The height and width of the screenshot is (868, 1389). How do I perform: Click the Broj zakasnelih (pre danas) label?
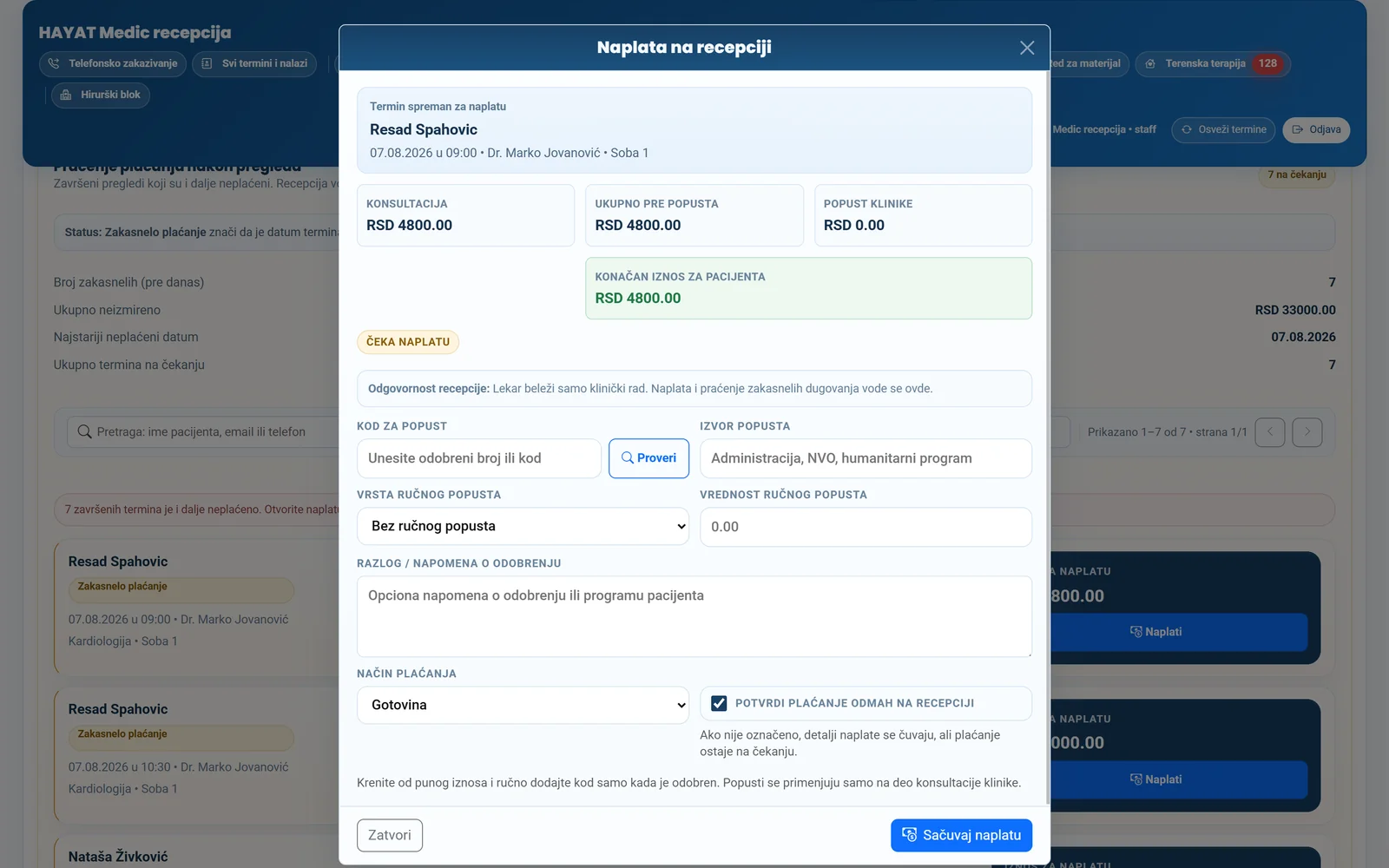(x=128, y=282)
